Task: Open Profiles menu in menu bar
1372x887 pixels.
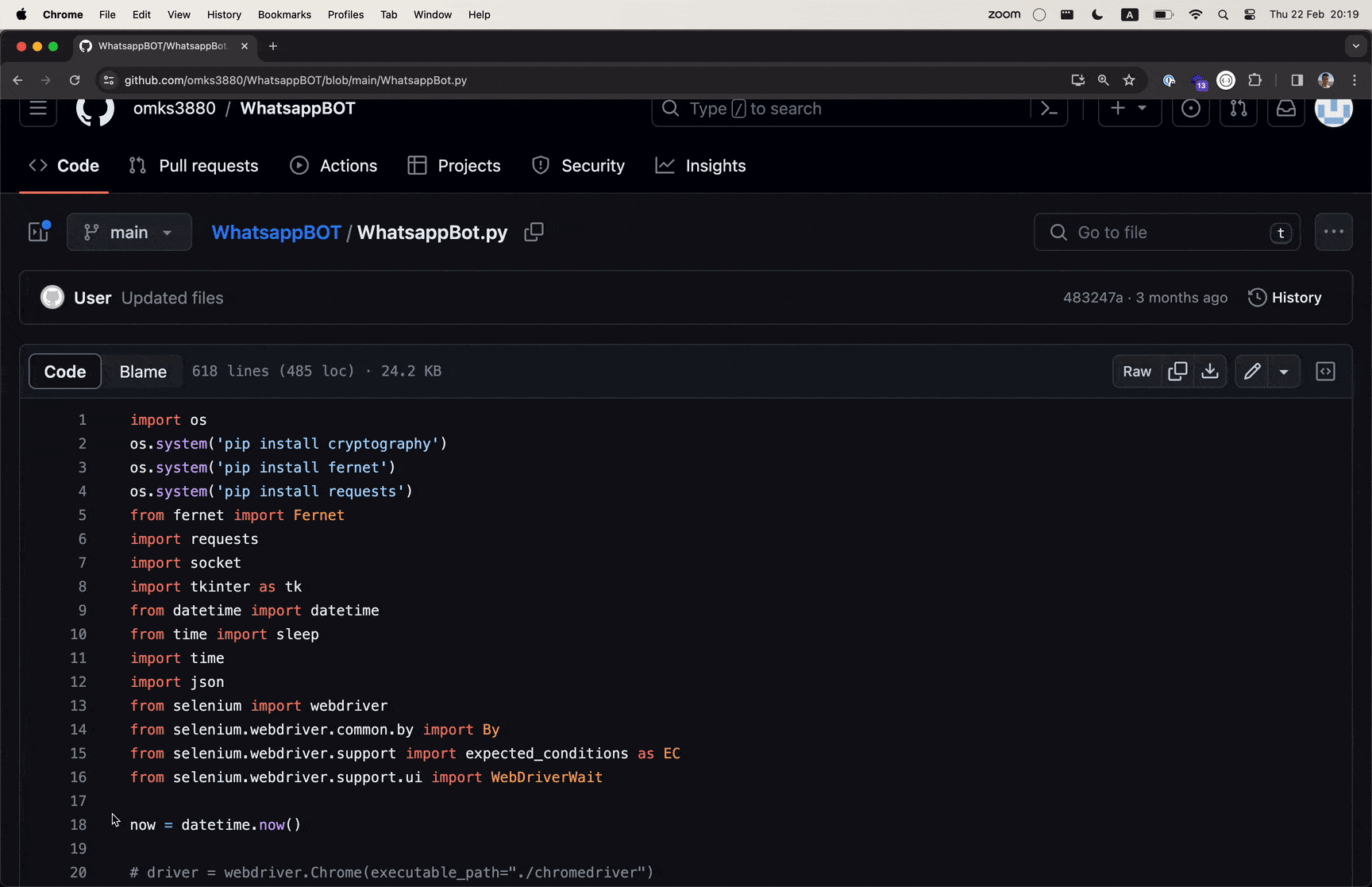Action: coord(345,14)
